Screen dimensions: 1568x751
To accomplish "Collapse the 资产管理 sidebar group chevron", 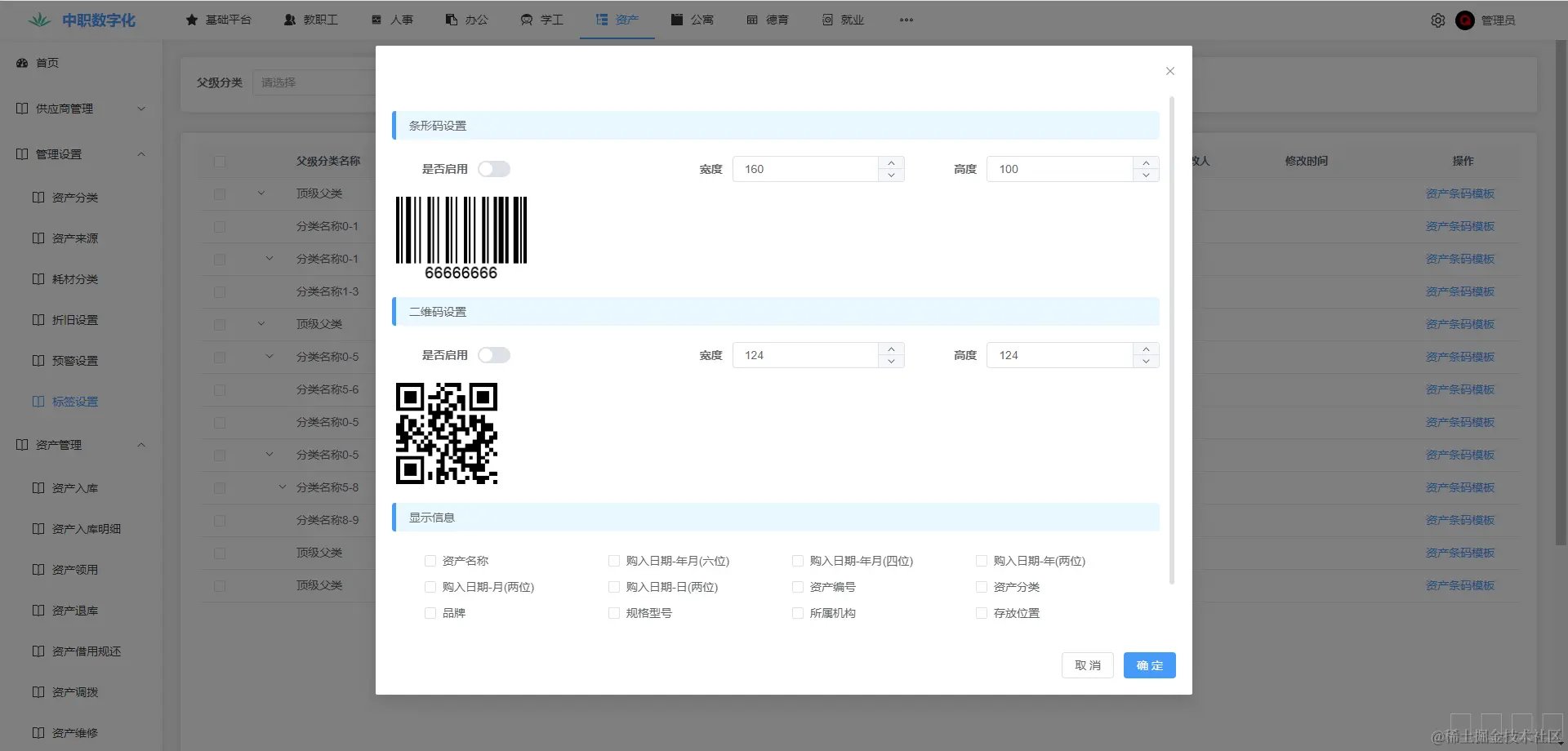I will (x=141, y=445).
